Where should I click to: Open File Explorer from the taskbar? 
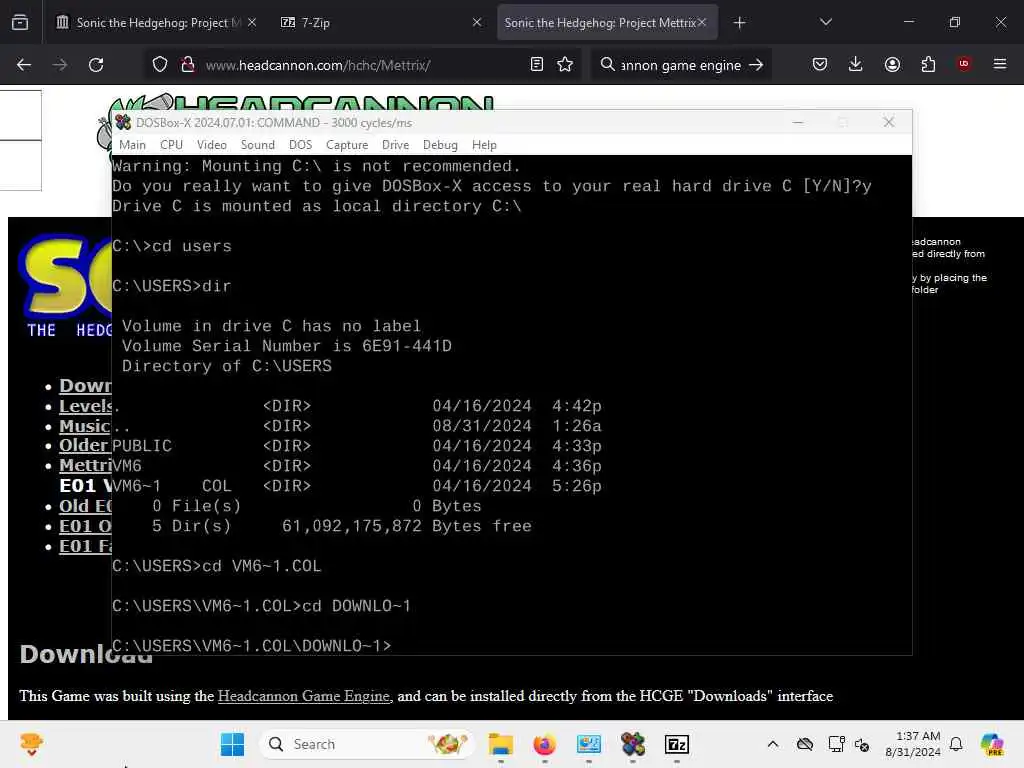pyautogui.click(x=501, y=744)
